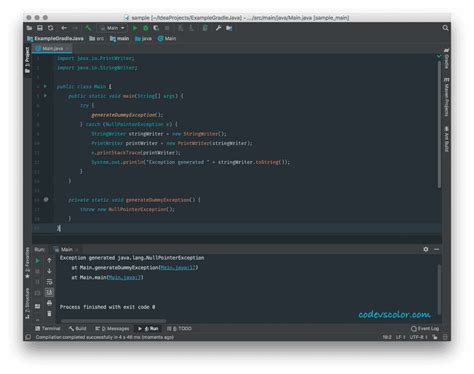Open the Ant Build side panel
Viewport: 474px width, 374px height.
(x=446, y=139)
